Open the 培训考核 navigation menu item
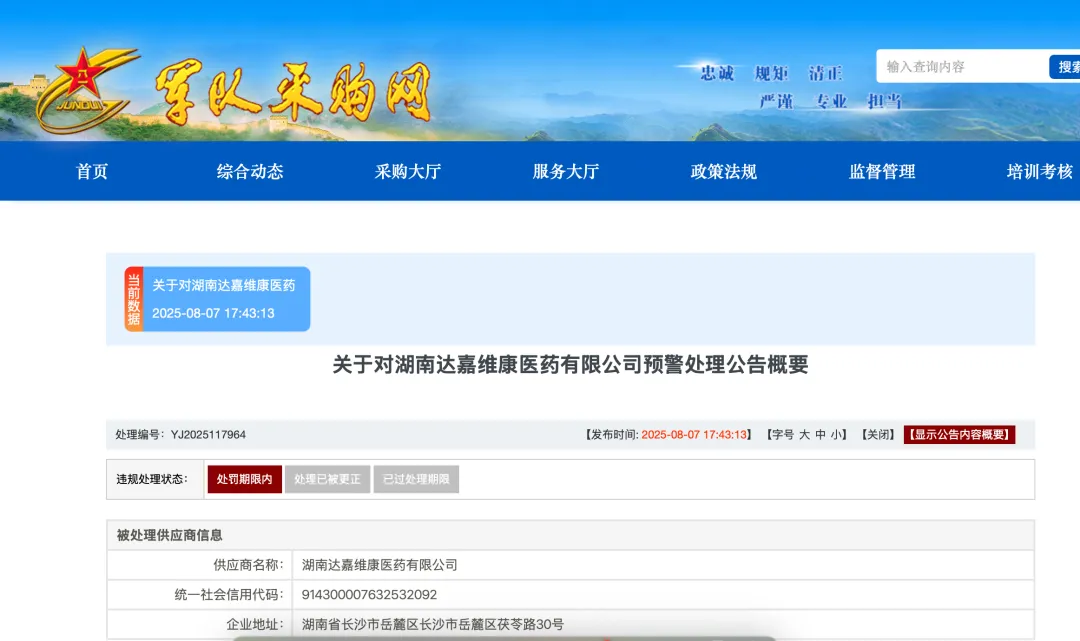The width and height of the screenshot is (1080, 641). click(x=1040, y=171)
